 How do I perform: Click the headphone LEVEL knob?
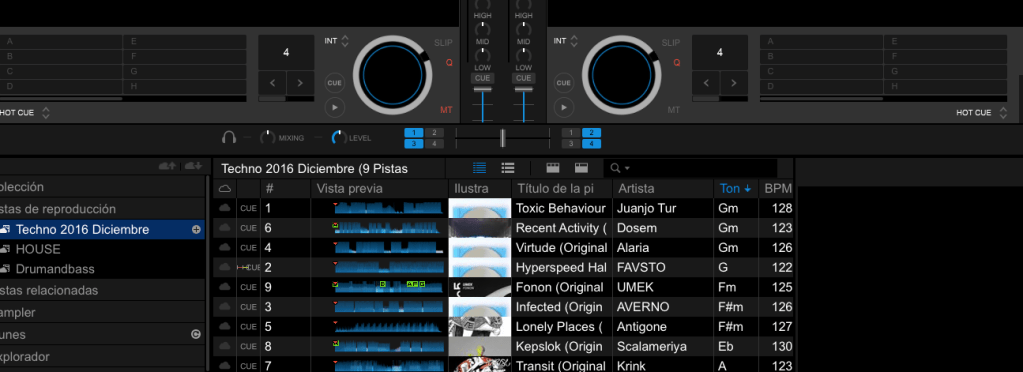339,138
